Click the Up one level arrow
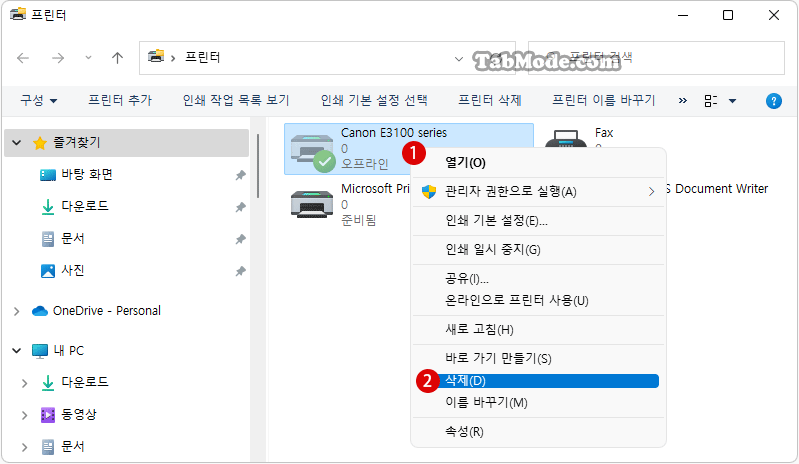 pyautogui.click(x=118, y=58)
